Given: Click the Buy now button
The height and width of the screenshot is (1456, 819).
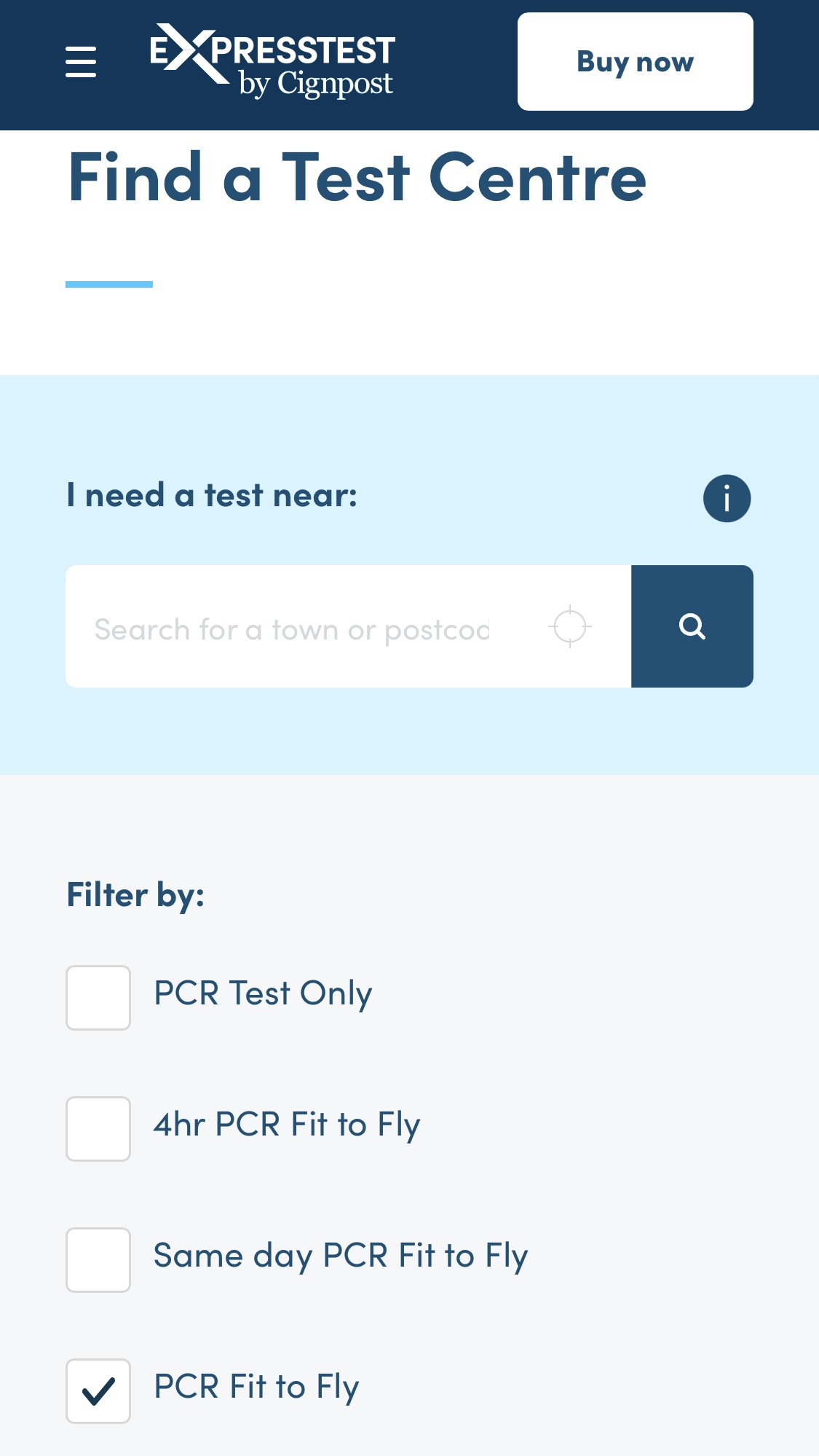Looking at the screenshot, I should (x=635, y=62).
